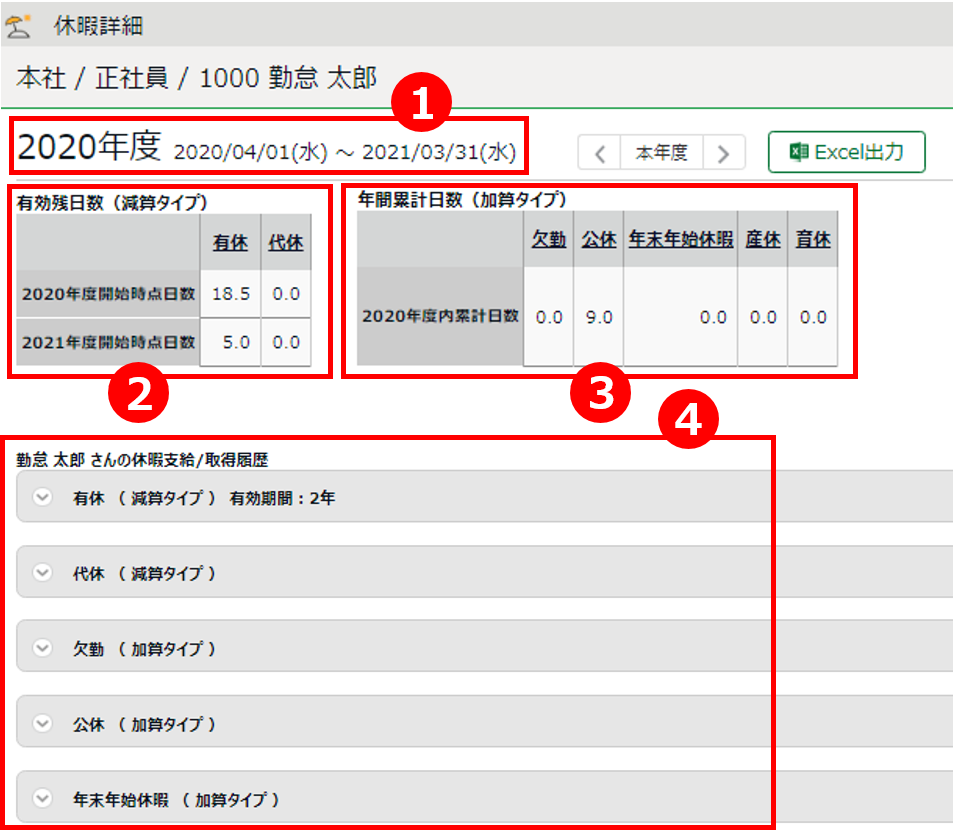The height and width of the screenshot is (840, 953).
Task: Click the 本年度 button
Action: coord(662,153)
